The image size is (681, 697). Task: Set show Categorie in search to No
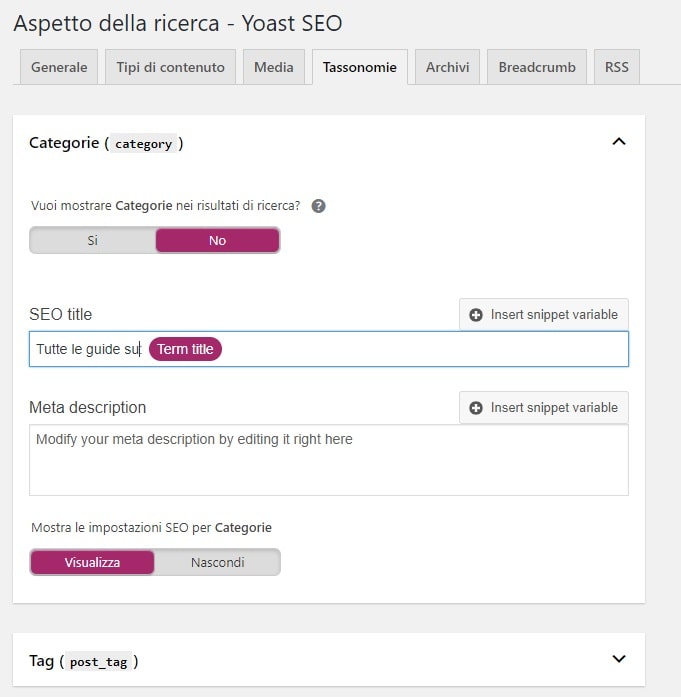point(217,240)
